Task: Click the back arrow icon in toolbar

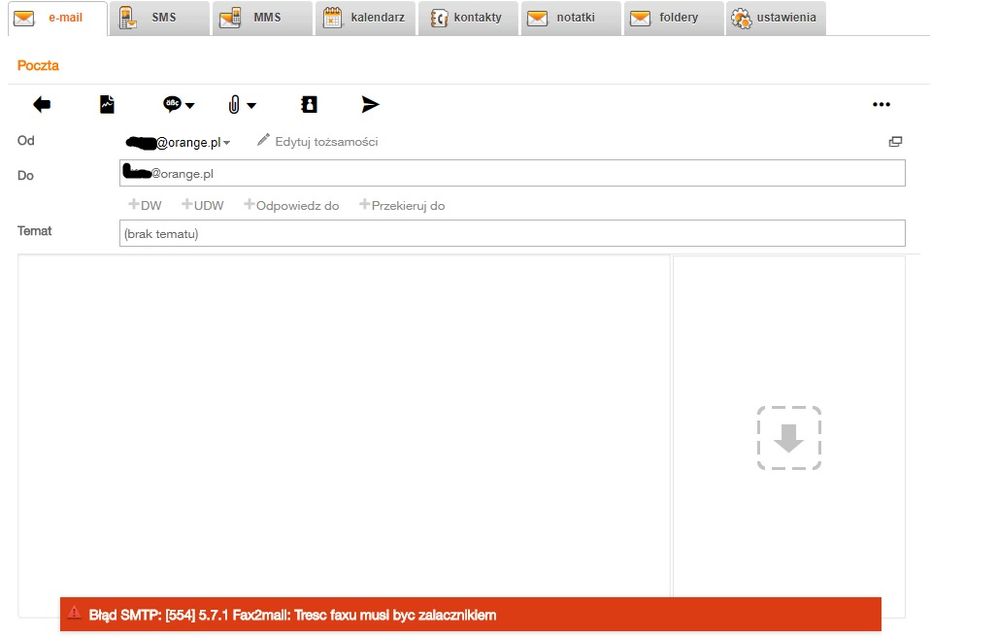Action: point(42,104)
